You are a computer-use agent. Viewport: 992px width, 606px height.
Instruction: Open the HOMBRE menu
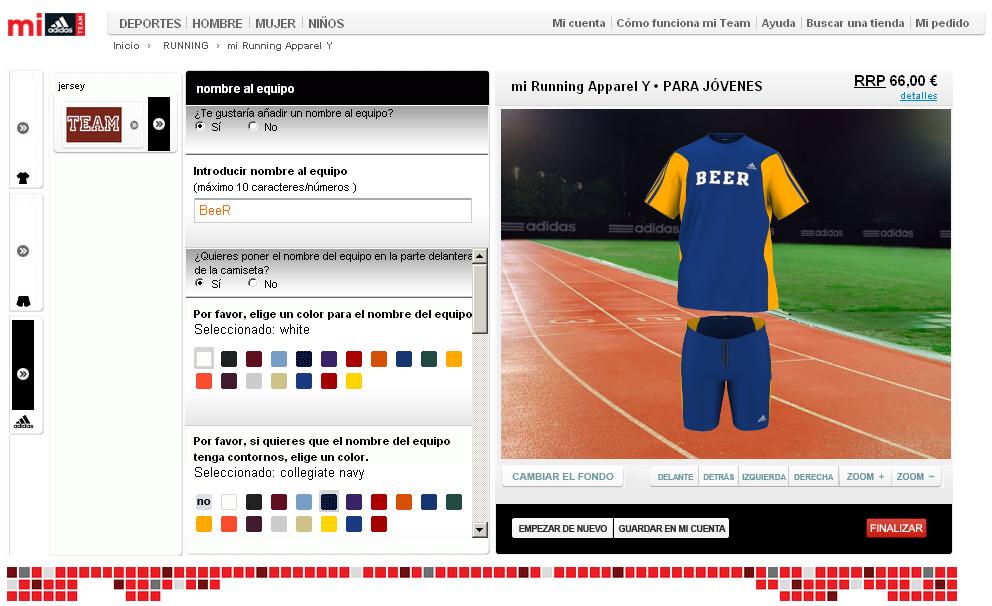click(x=217, y=23)
